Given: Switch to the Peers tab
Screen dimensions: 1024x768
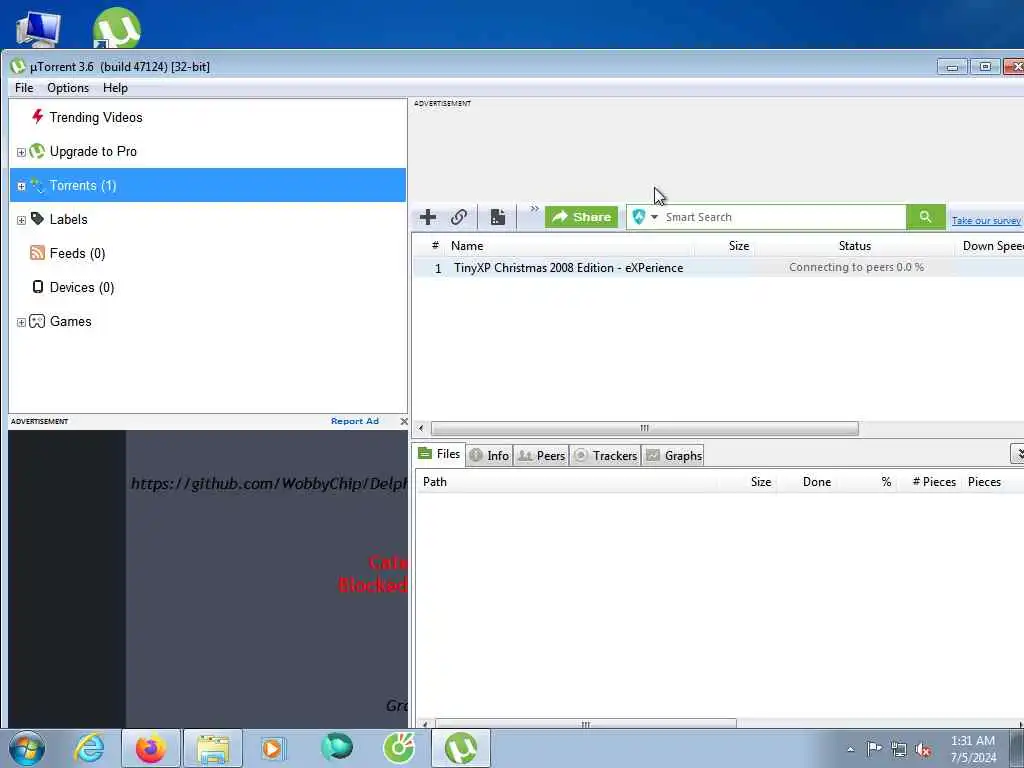Looking at the screenshot, I should (541, 456).
